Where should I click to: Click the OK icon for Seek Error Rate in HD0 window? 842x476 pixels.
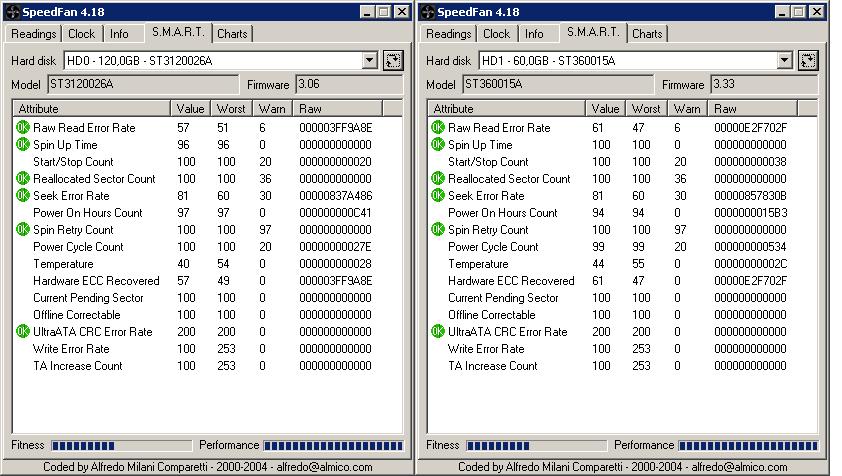[x=23, y=196]
